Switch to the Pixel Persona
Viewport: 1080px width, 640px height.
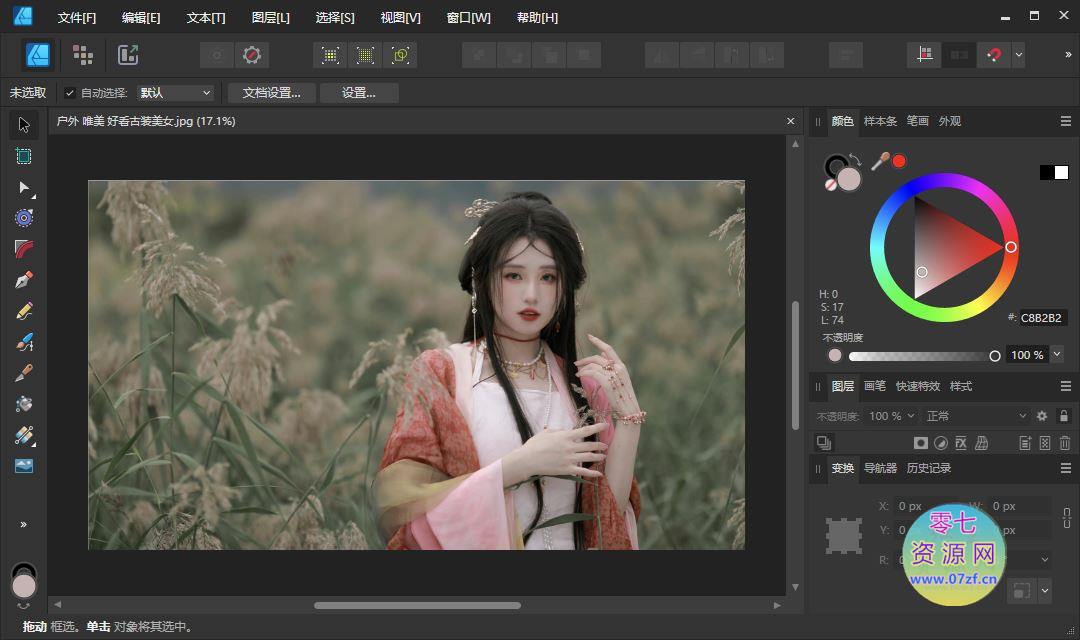[x=83, y=55]
